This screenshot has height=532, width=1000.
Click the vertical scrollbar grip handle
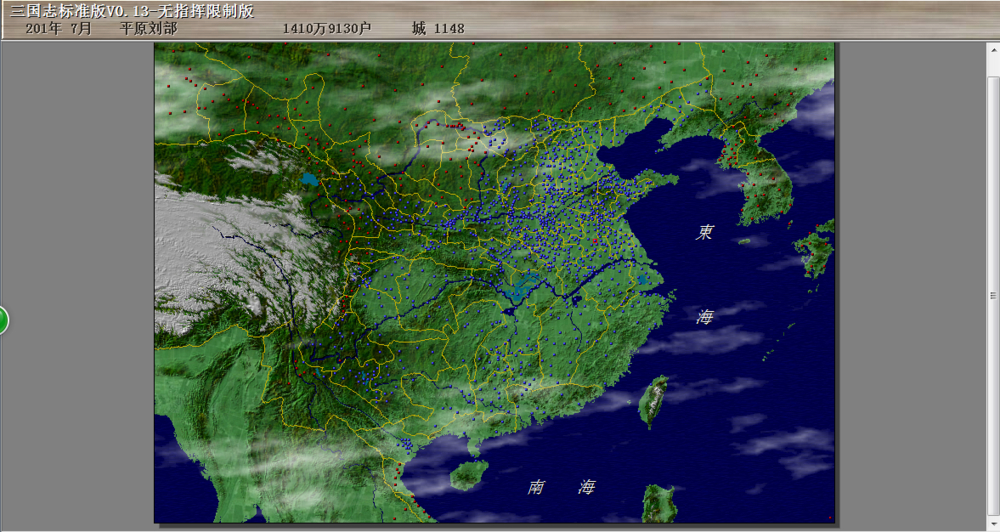(994, 295)
